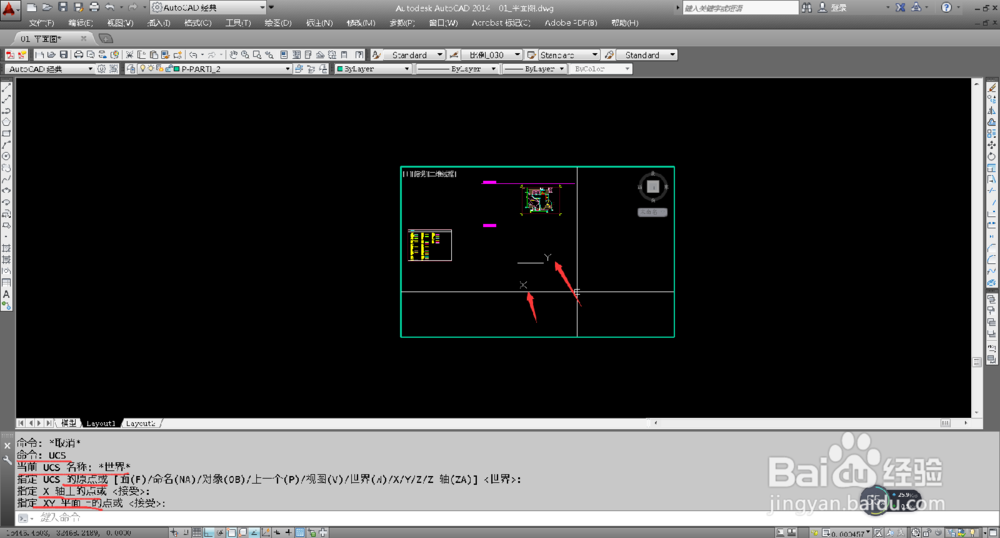Viewport: 1000px width, 538px height.
Task: Select the Multiline Text A tool in draw toolbar
Action: tap(6, 294)
